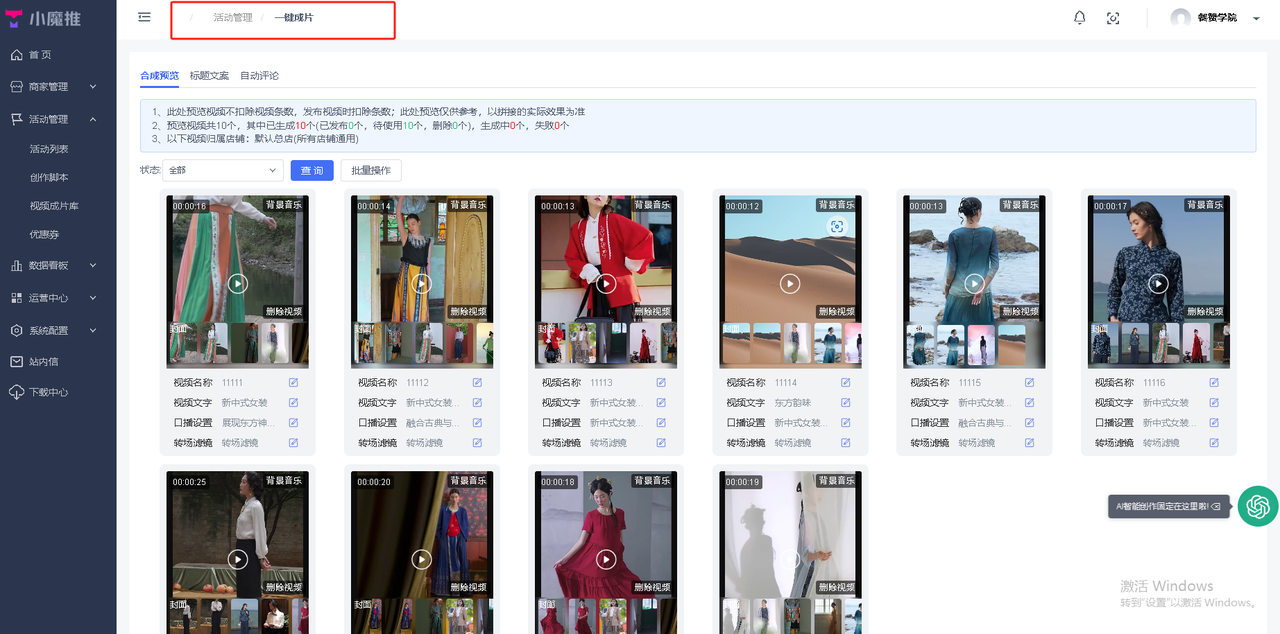Open 视频成片库 in the sidebar
The width and height of the screenshot is (1280, 634).
click(54, 206)
